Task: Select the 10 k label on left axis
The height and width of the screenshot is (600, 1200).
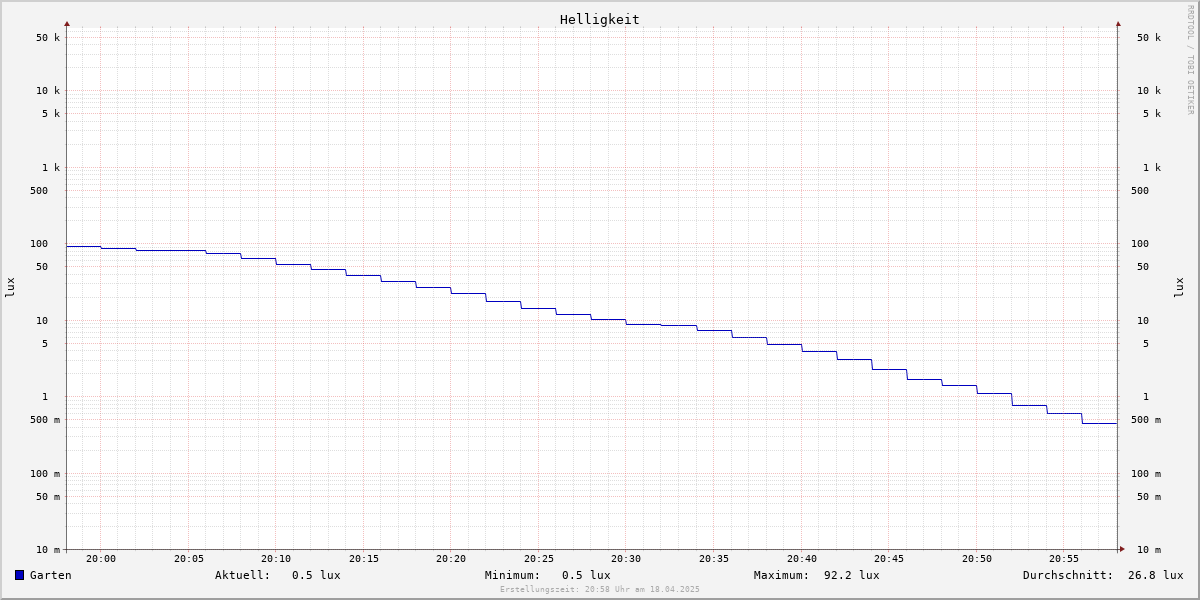Action: coord(48,91)
